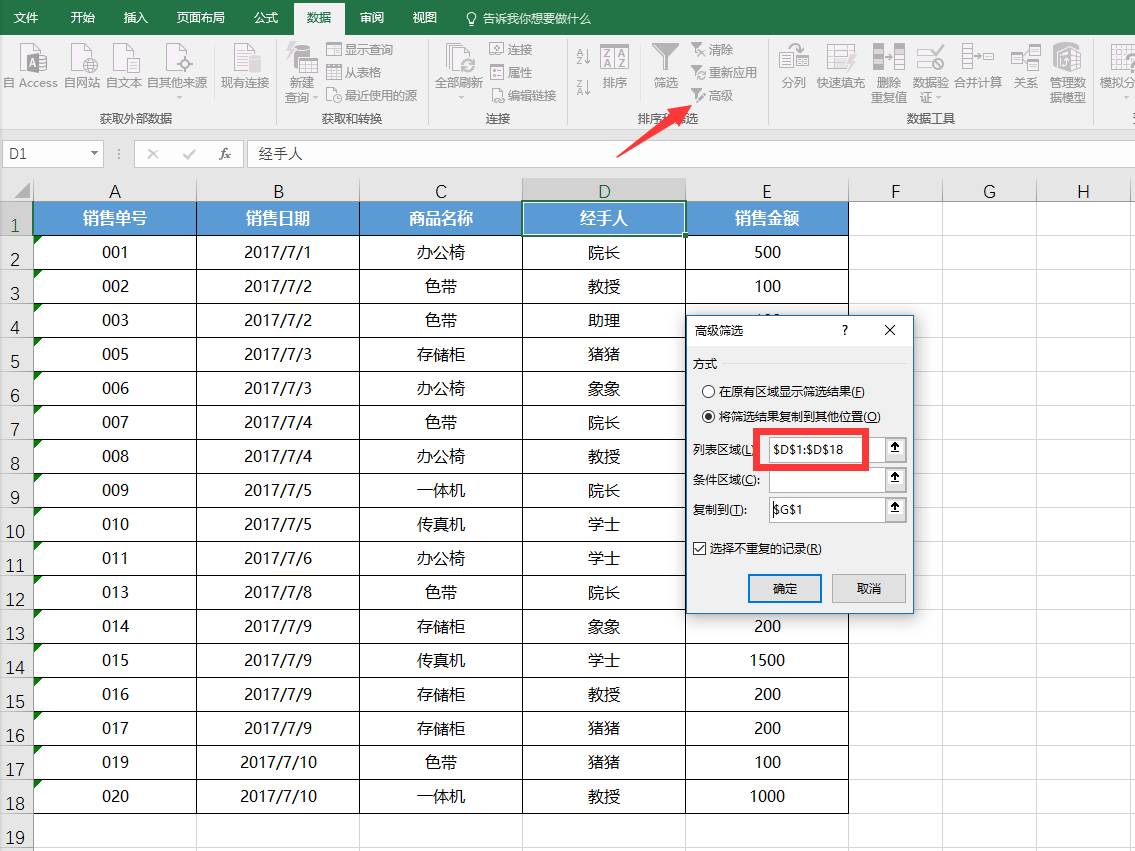1135x851 pixels.
Task: Open Relationships (关系) tool
Action: pyautogui.click(x=1026, y=66)
